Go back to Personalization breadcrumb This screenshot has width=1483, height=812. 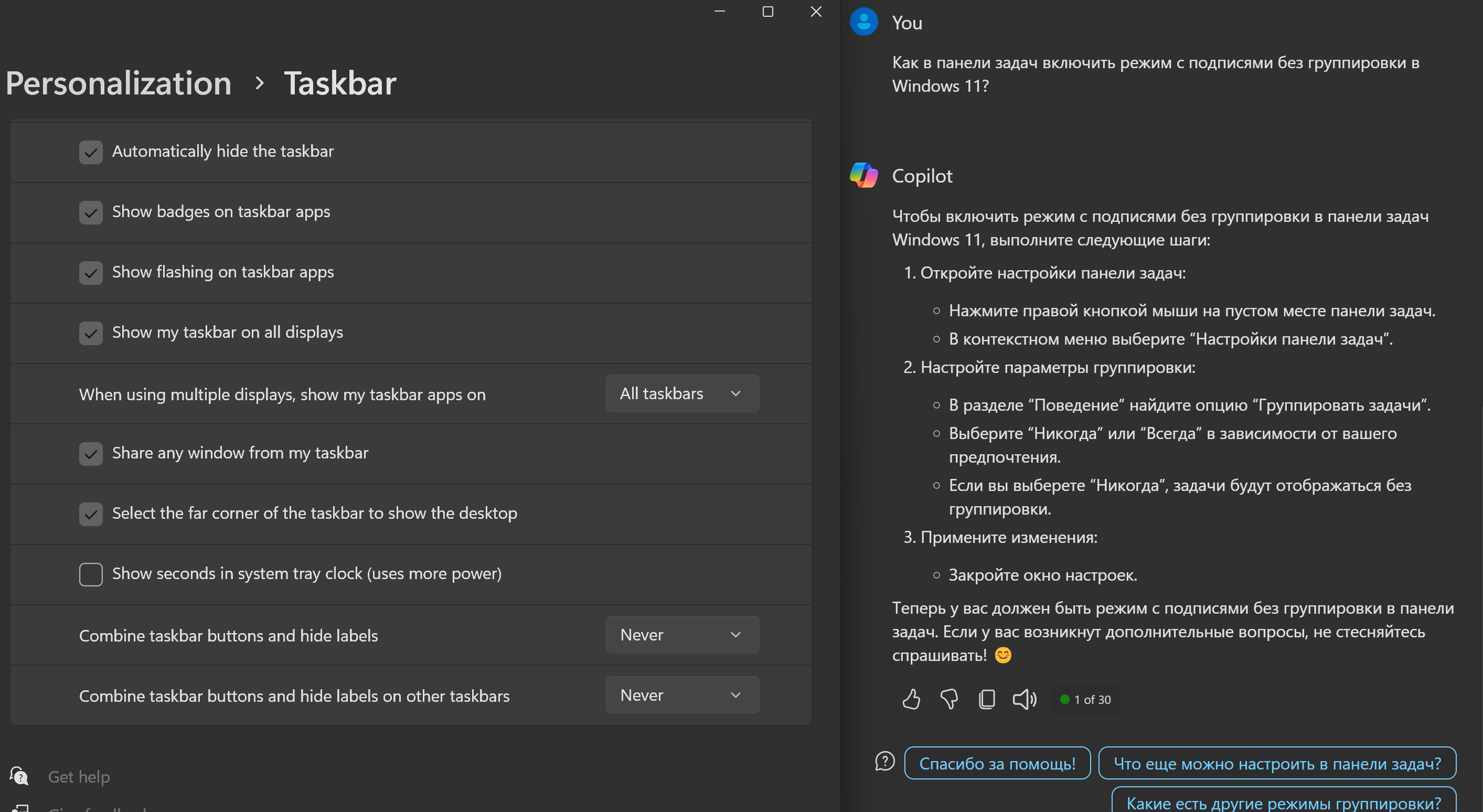[119, 83]
